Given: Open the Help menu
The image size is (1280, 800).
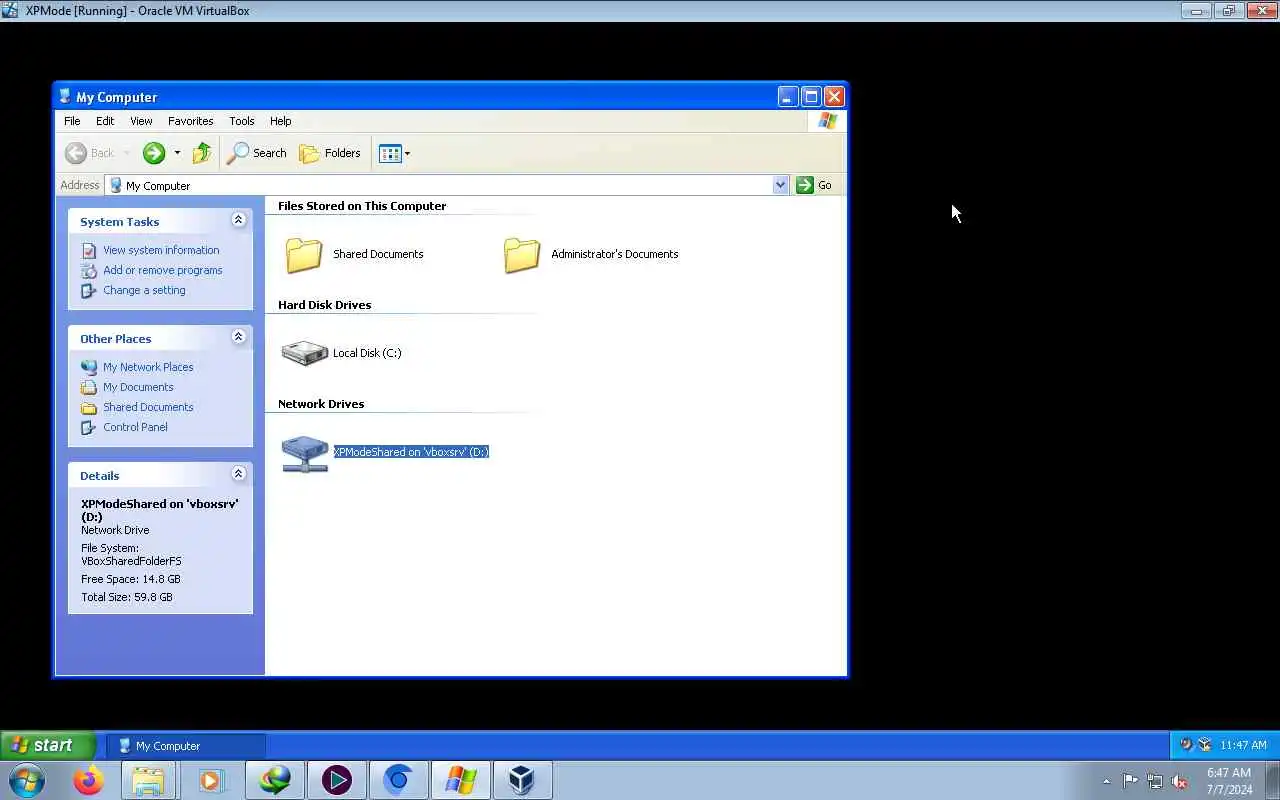Looking at the screenshot, I should click(281, 121).
